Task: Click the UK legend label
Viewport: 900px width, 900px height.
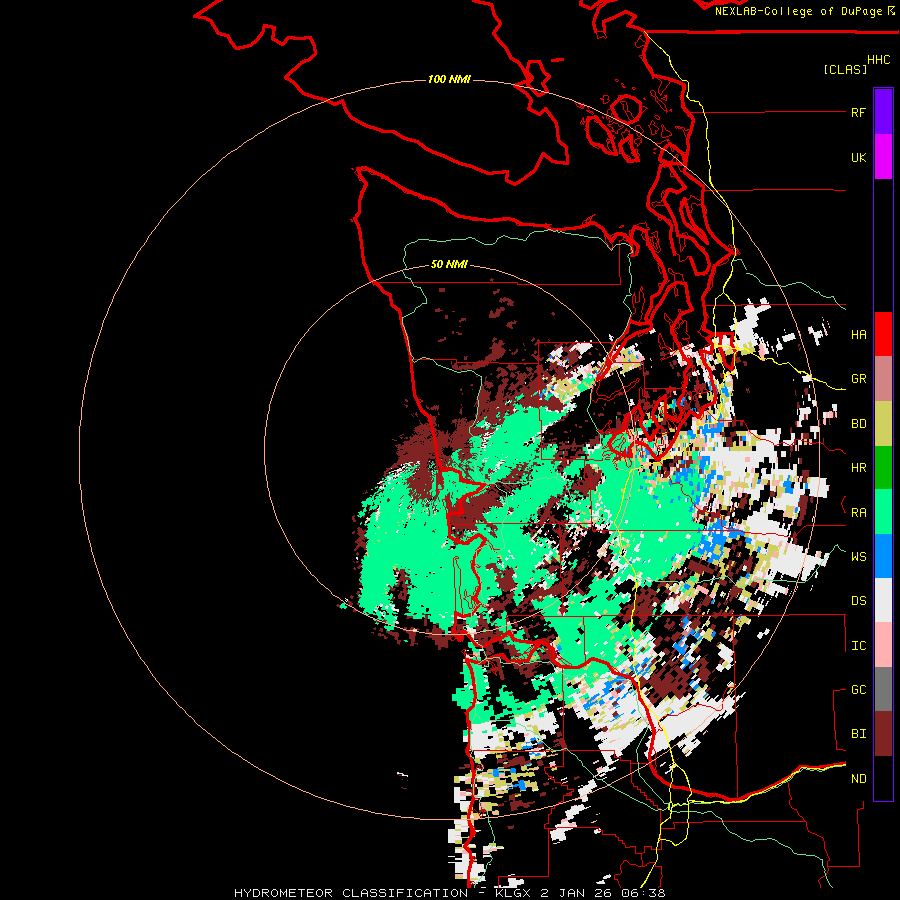Action: tap(858, 157)
